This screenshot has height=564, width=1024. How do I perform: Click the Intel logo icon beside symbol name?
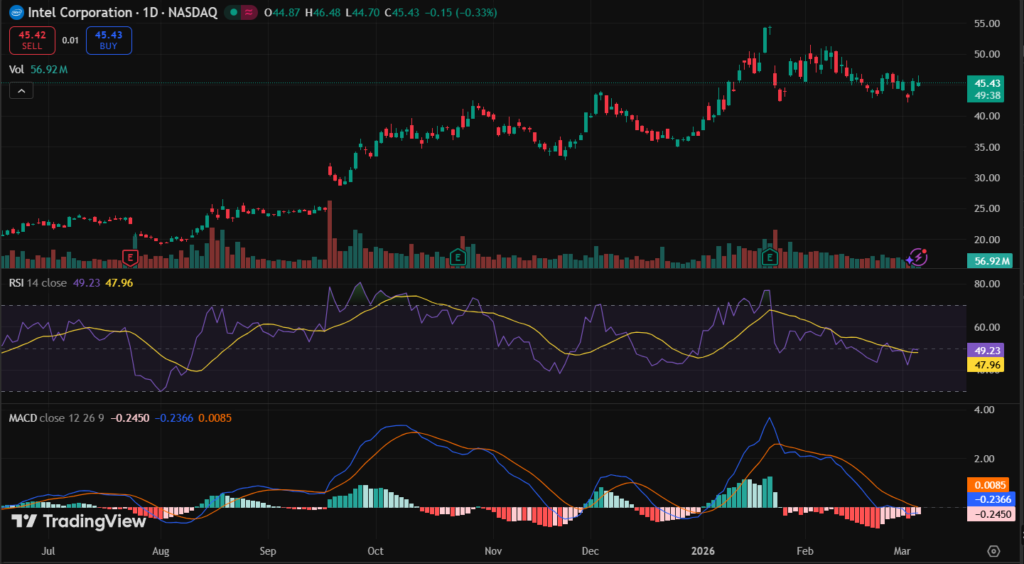pyautogui.click(x=14, y=13)
